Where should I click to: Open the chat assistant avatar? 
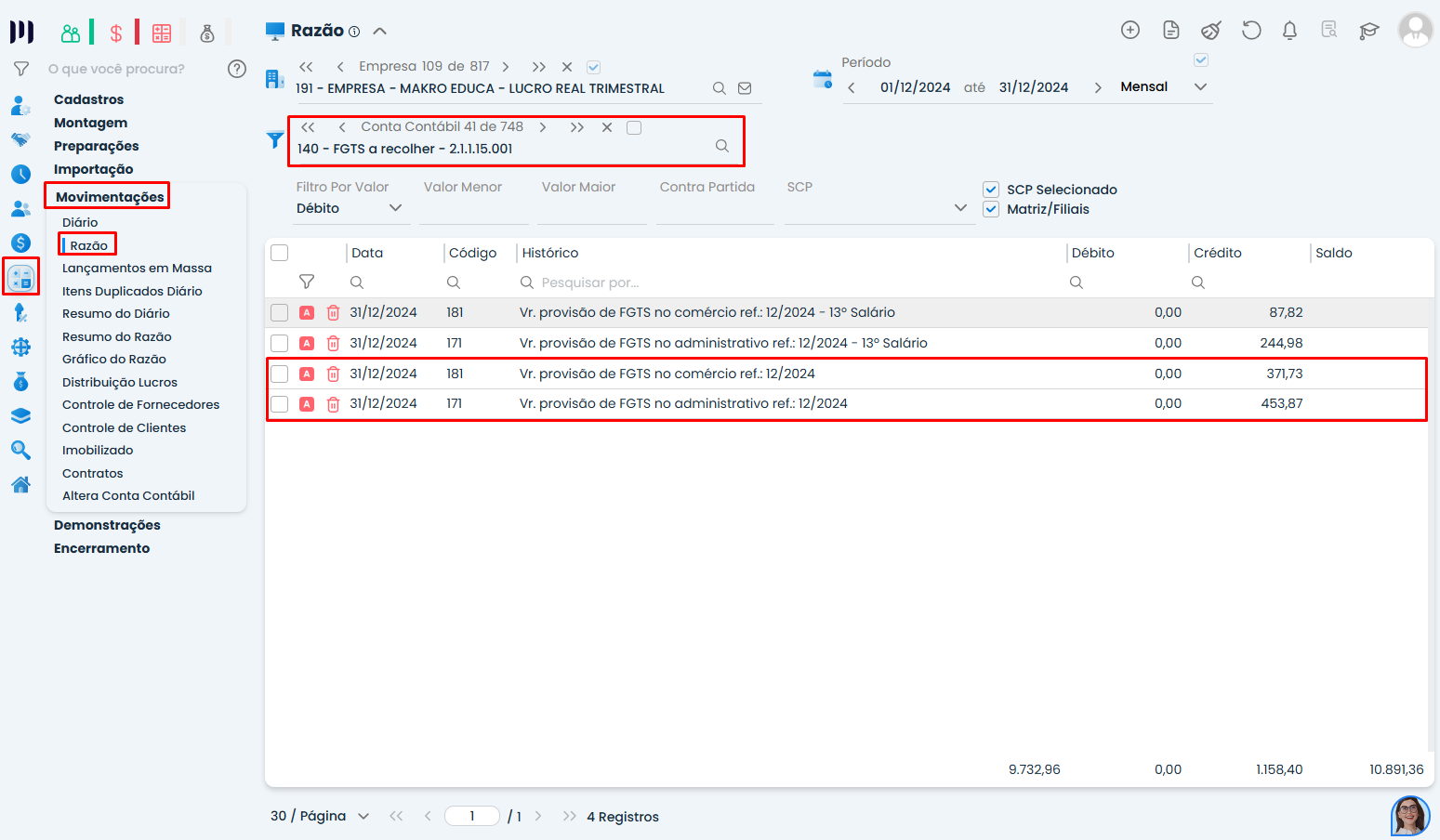click(x=1410, y=816)
